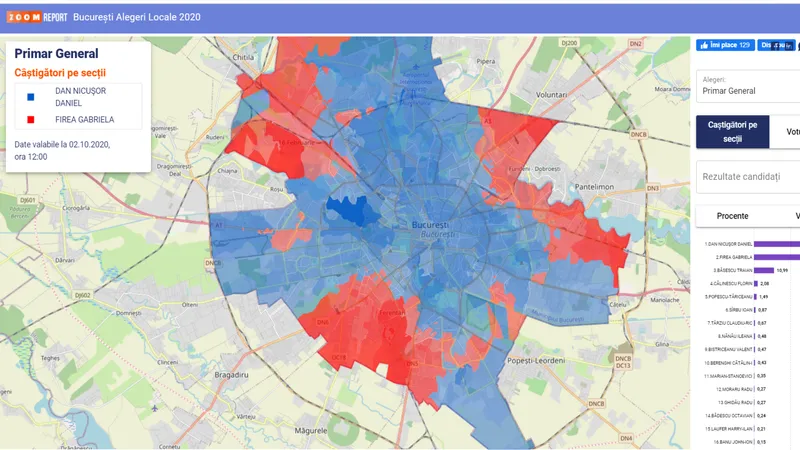This screenshot has width=800, height=450.
Task: Switch to the 'Procente' tab
Action: [x=732, y=216]
